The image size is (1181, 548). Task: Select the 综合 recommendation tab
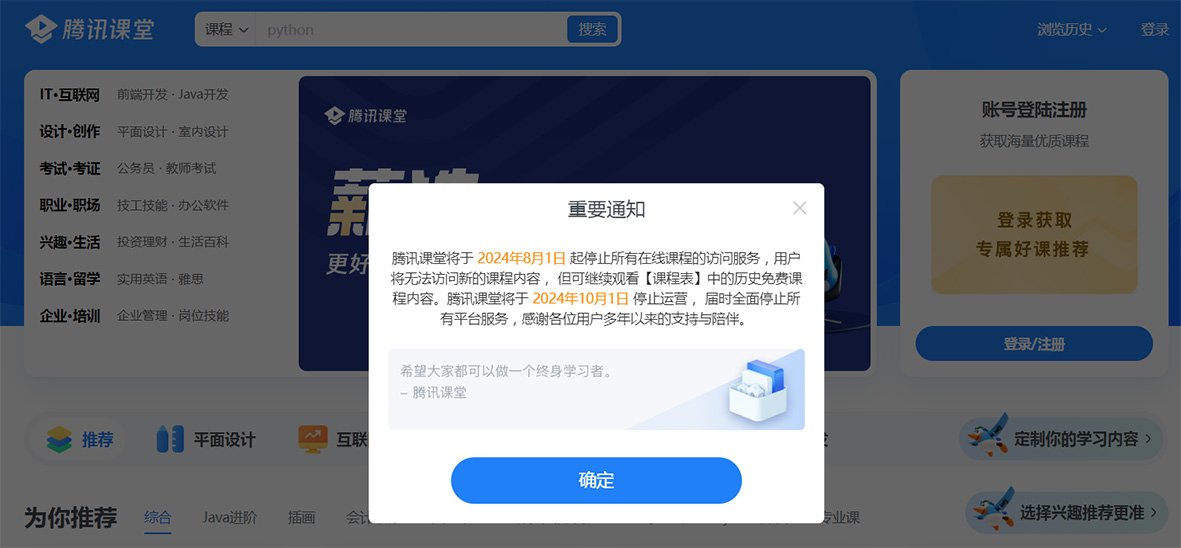pyautogui.click(x=158, y=518)
